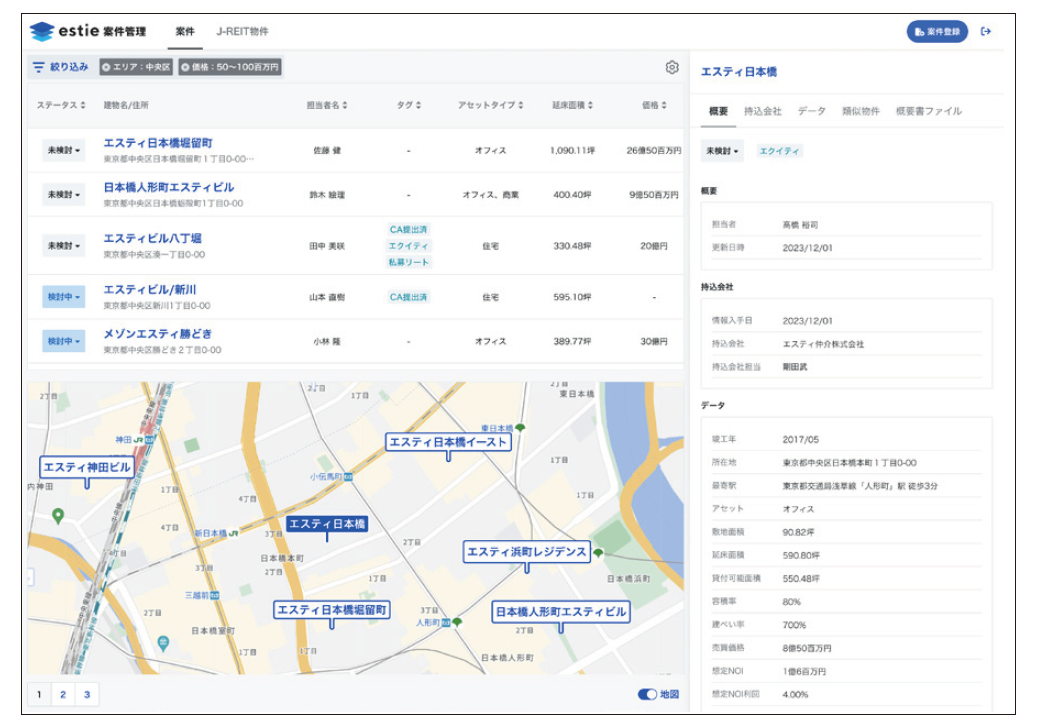Go to page 2 of results
This screenshot has height=723, width=1041.
point(62,695)
